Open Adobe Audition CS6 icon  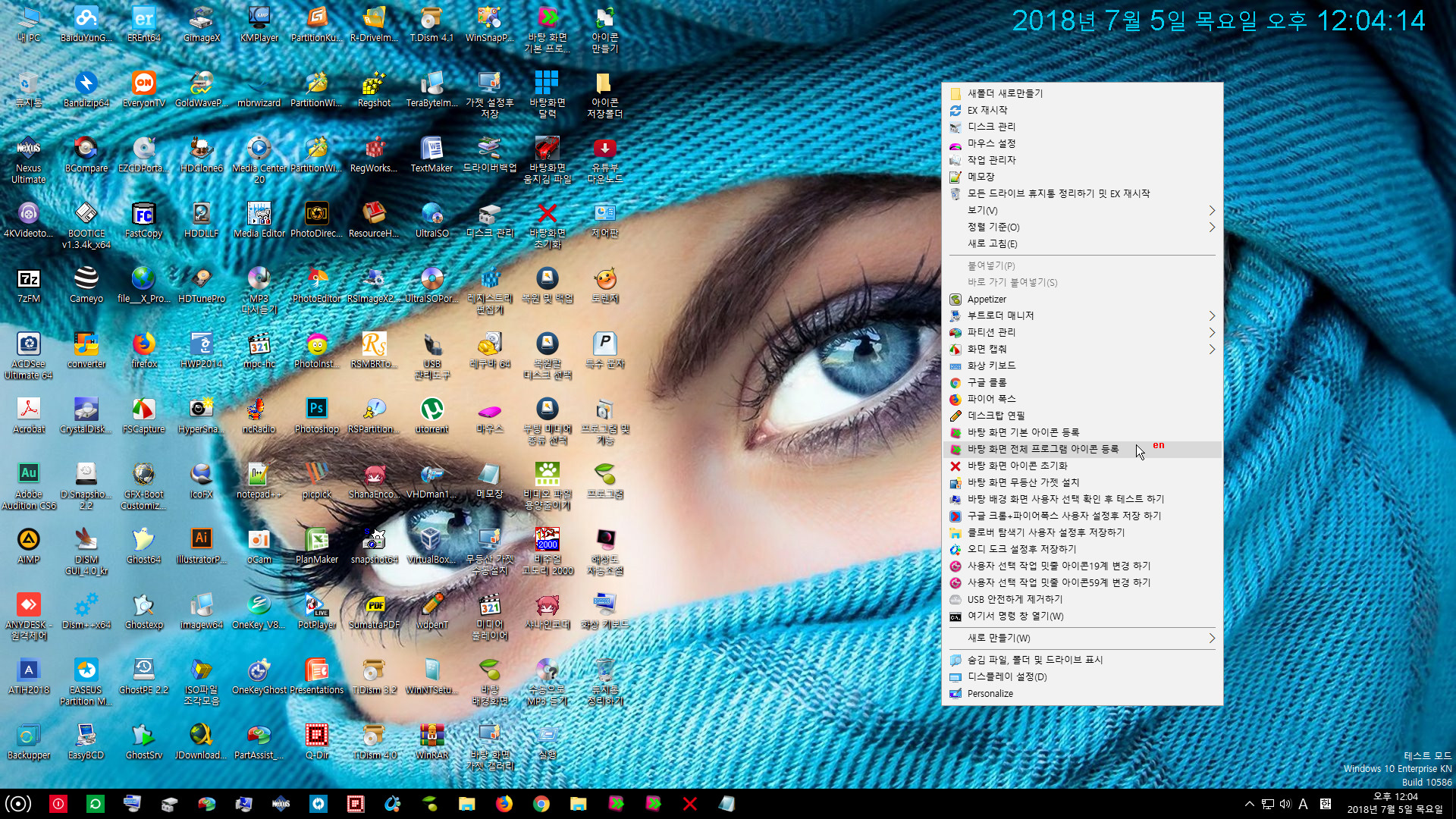28,486
